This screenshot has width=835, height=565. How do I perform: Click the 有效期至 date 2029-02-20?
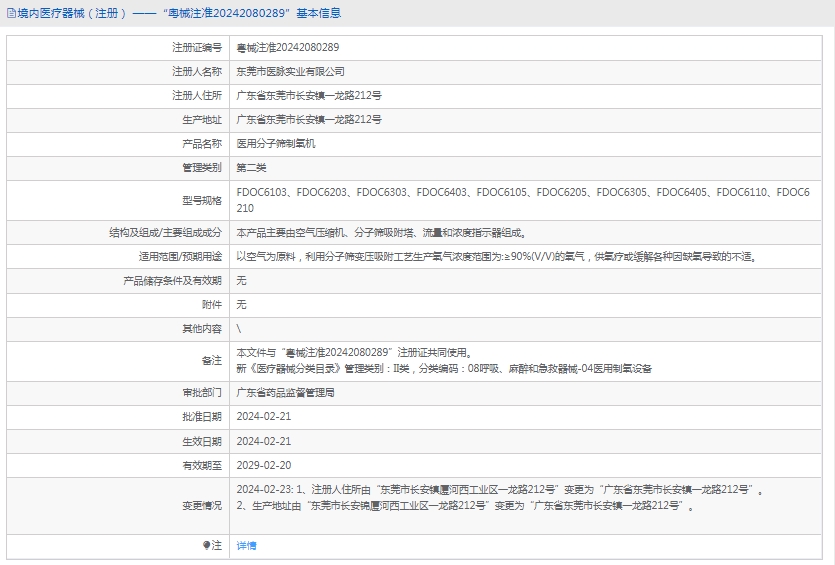(x=264, y=465)
